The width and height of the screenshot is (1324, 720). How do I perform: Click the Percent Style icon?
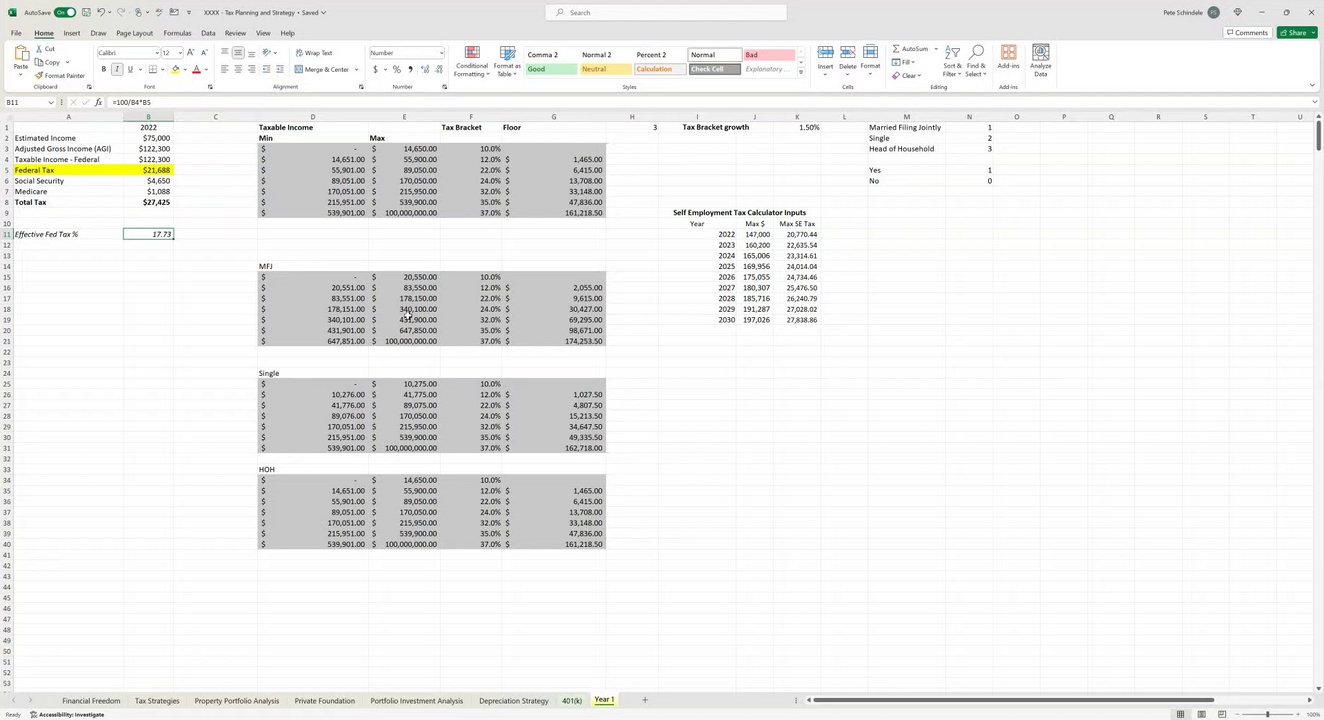(x=396, y=69)
